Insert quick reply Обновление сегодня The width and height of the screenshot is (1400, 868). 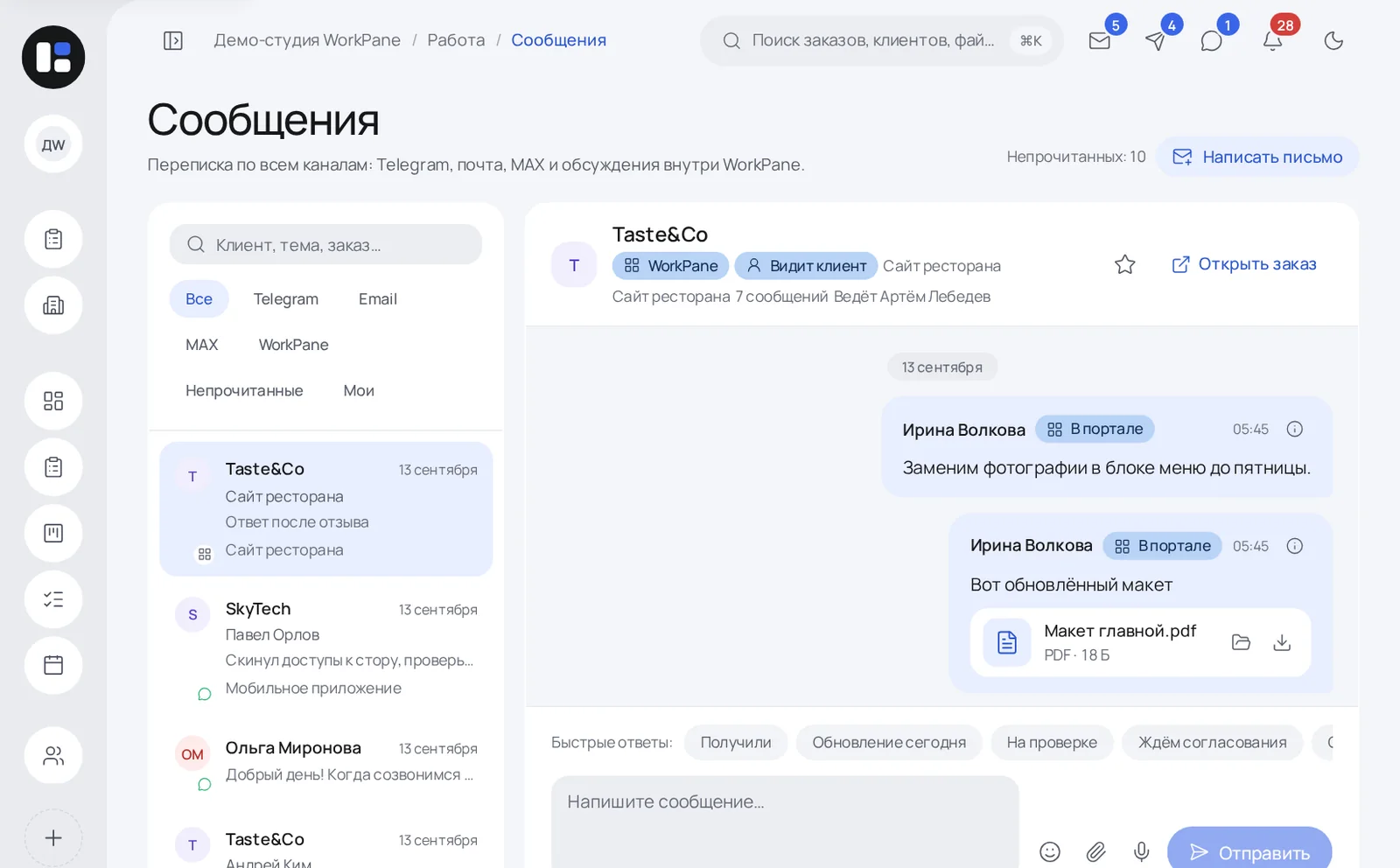[x=889, y=742]
